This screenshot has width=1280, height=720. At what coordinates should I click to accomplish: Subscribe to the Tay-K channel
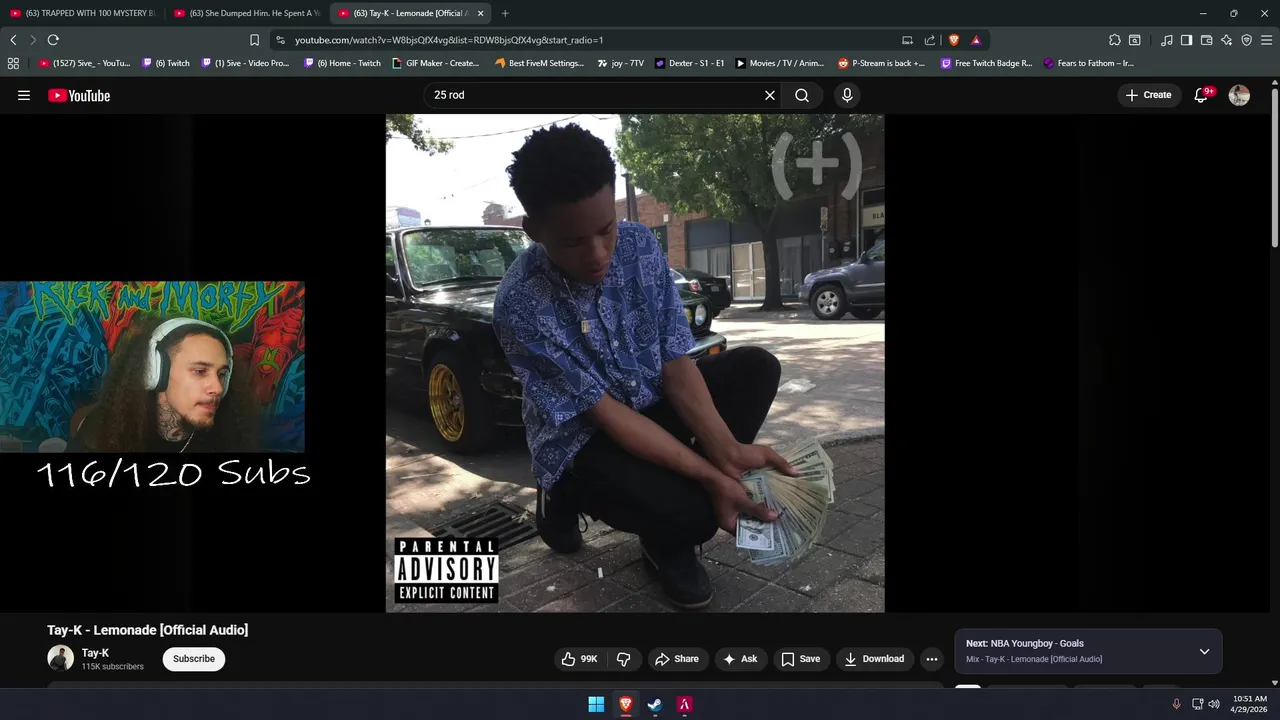pos(194,659)
